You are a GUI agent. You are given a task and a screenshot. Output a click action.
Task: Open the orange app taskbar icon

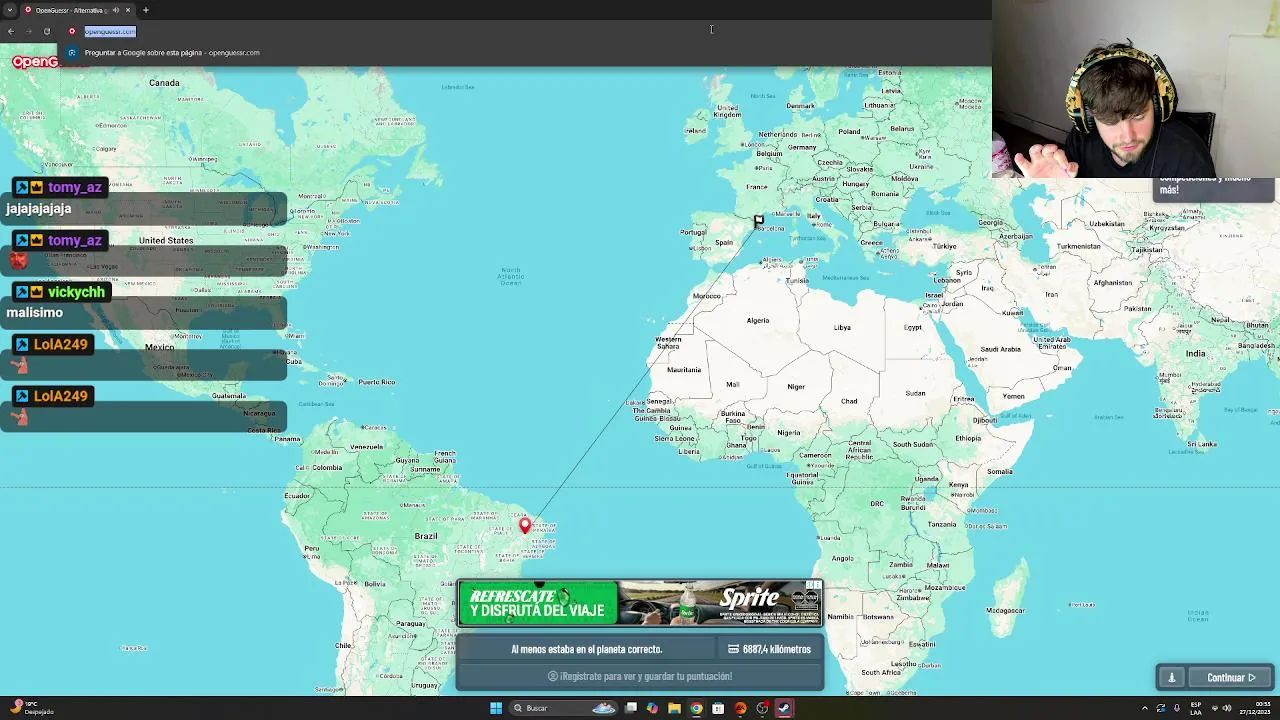pyautogui.click(x=741, y=708)
